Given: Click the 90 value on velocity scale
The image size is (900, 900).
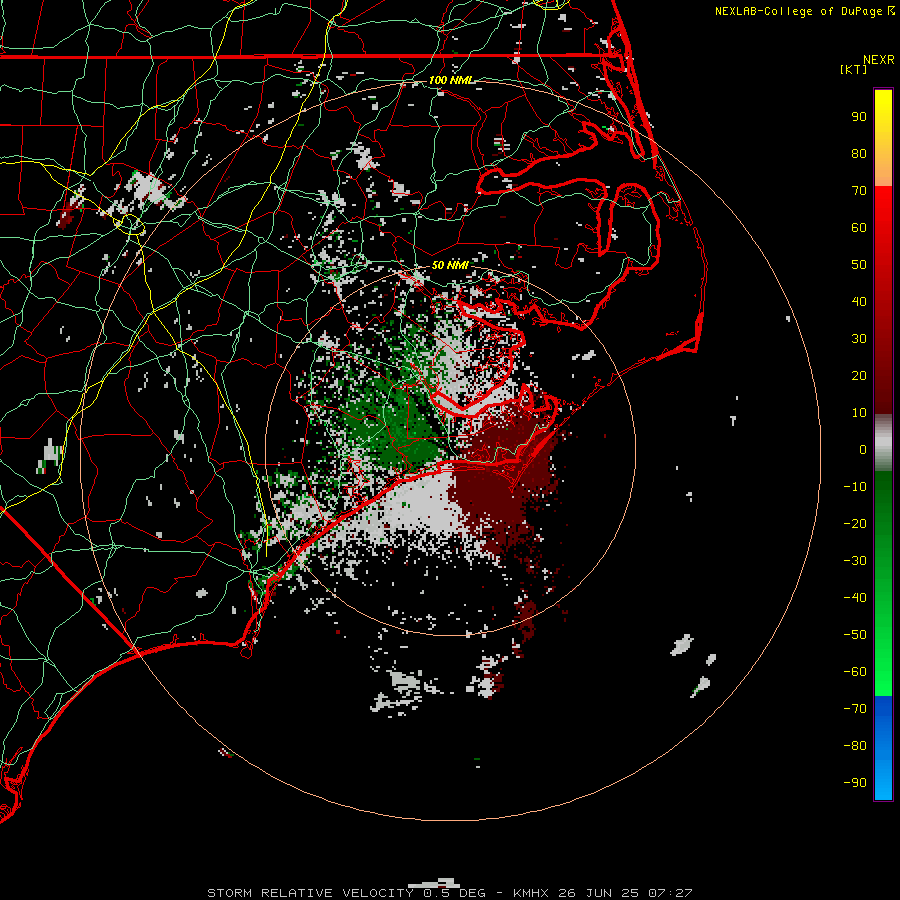Looking at the screenshot, I should point(859,117).
